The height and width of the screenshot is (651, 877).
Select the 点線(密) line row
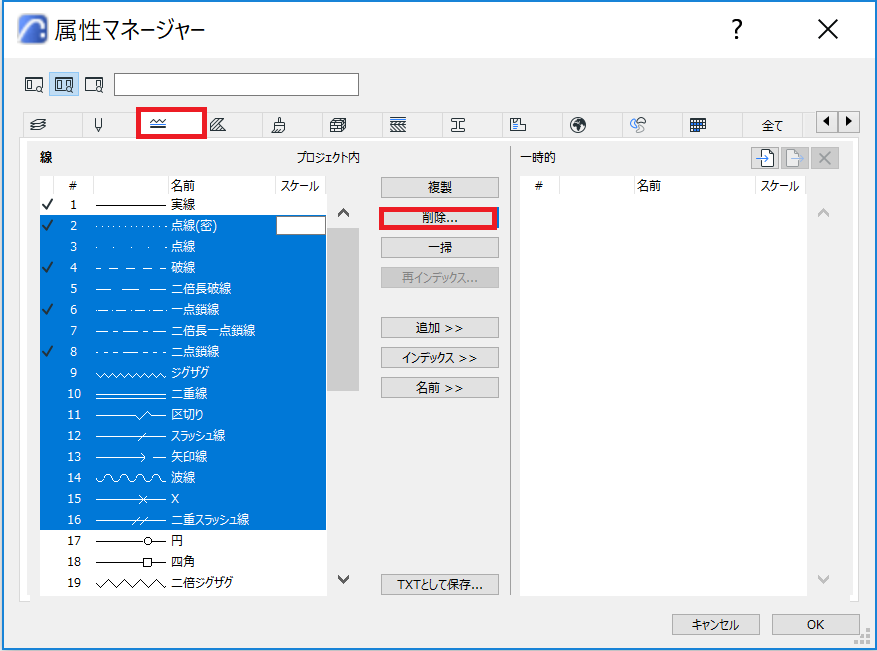coord(183,225)
